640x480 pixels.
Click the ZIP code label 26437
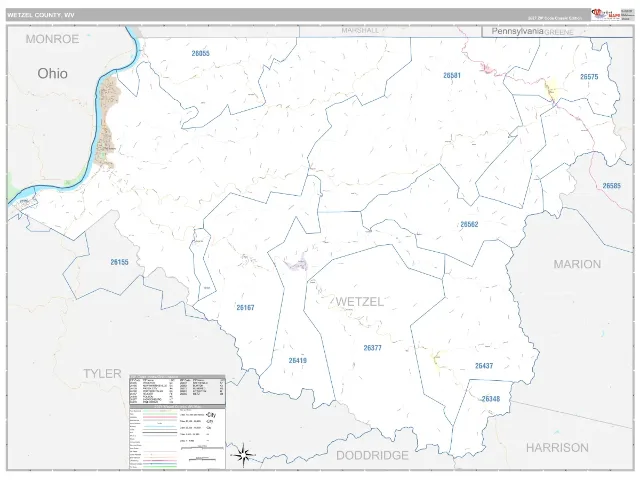pos(484,366)
